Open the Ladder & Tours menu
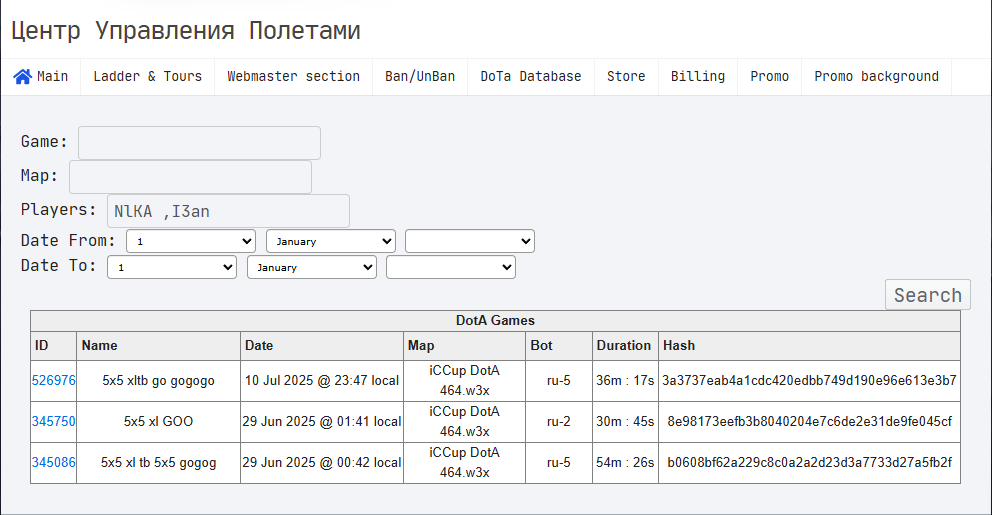Image resolution: width=992 pixels, height=515 pixels. point(147,77)
